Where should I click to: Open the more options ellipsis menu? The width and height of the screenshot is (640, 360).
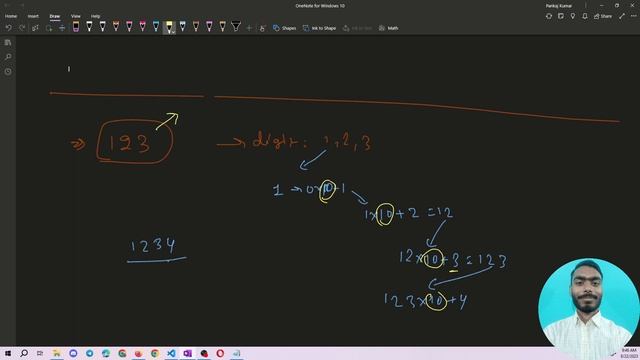633,16
